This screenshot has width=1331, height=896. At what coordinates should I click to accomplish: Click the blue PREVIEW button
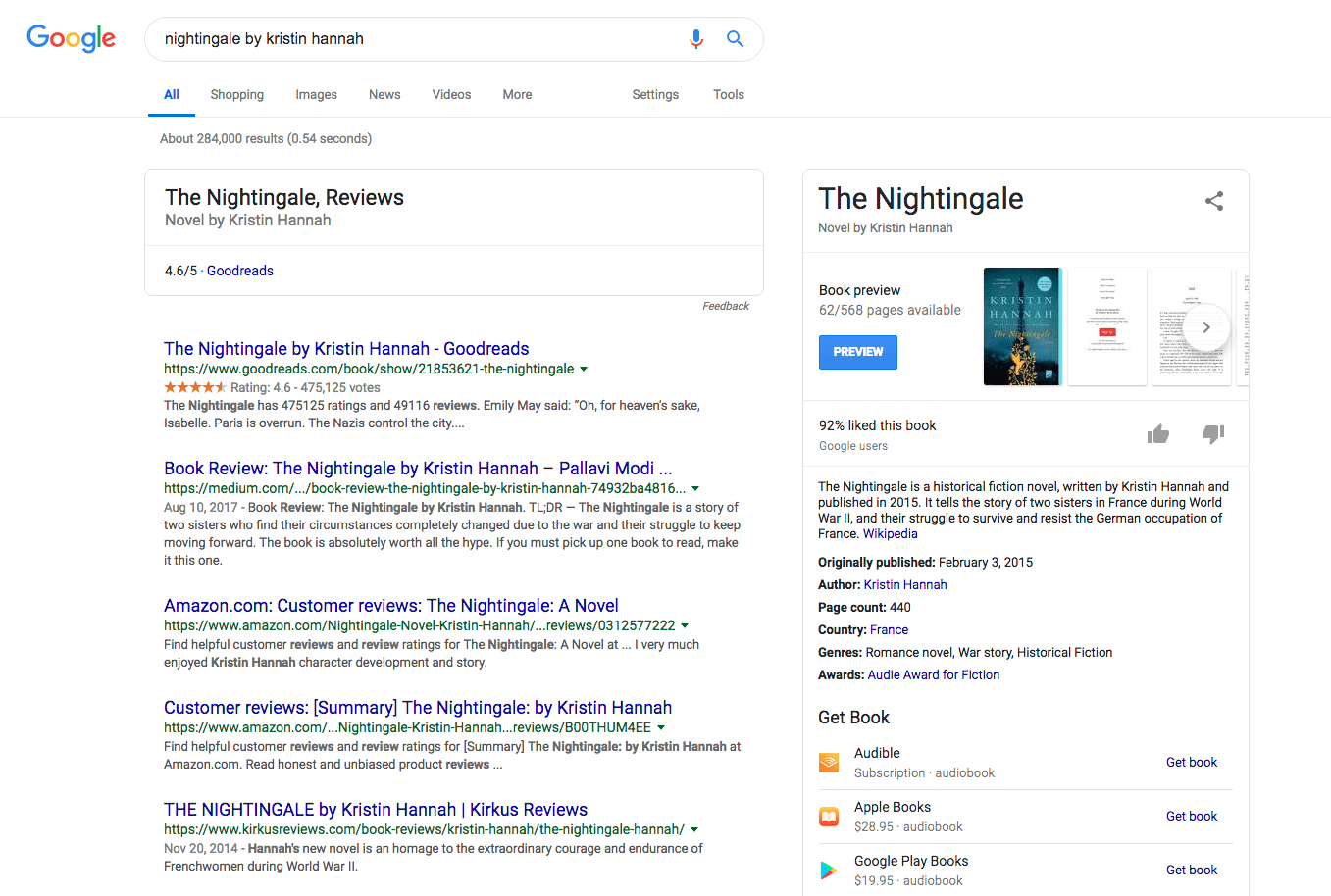pos(858,352)
